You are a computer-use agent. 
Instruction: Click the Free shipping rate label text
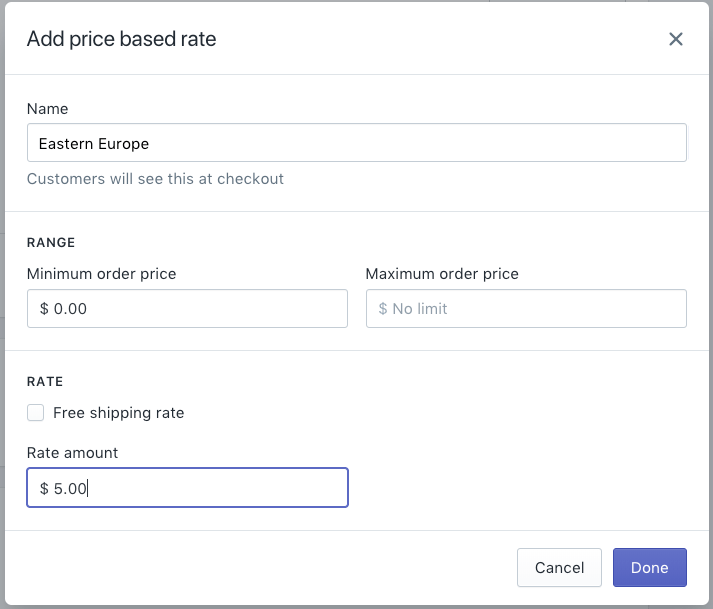pos(118,412)
